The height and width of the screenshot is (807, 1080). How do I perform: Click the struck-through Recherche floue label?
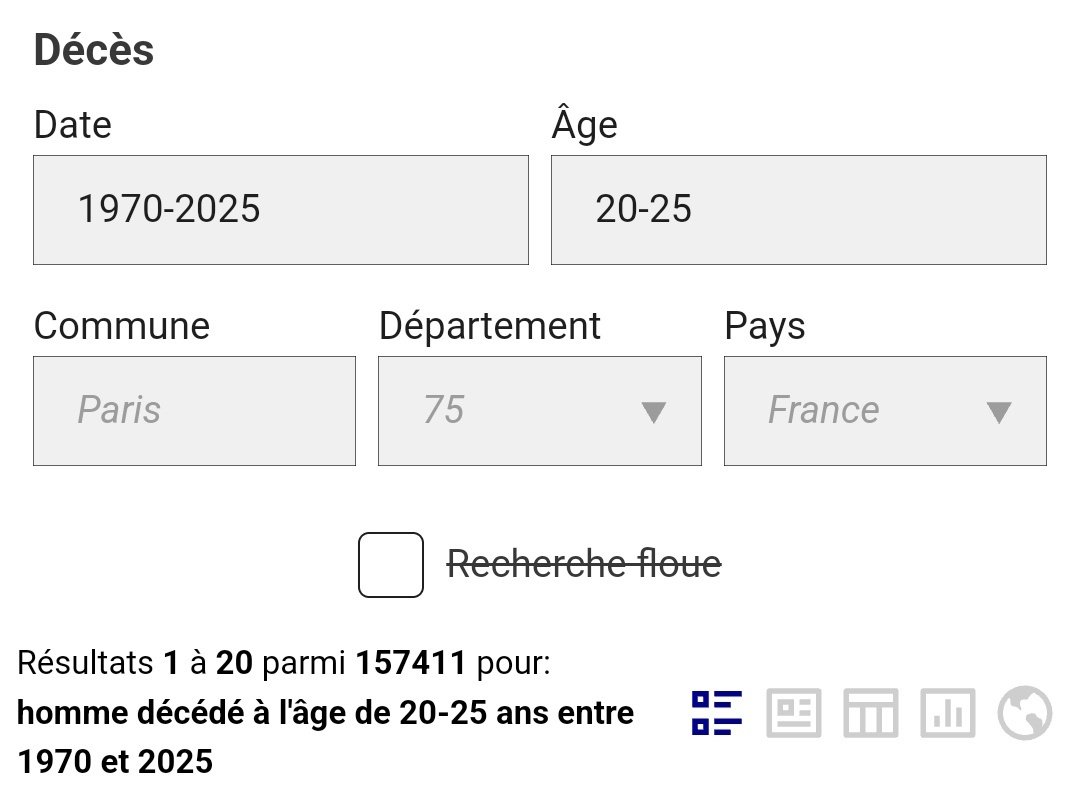(584, 564)
